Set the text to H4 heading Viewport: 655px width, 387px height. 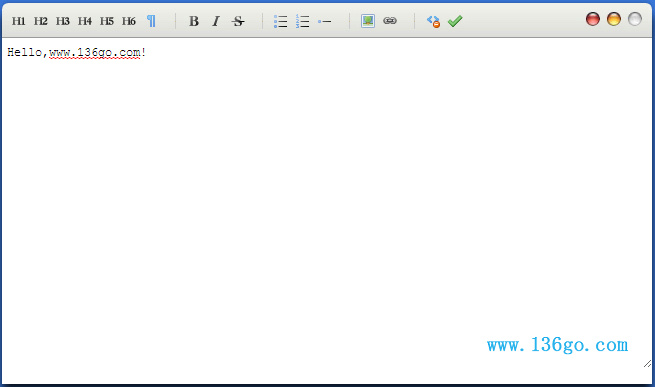85,21
